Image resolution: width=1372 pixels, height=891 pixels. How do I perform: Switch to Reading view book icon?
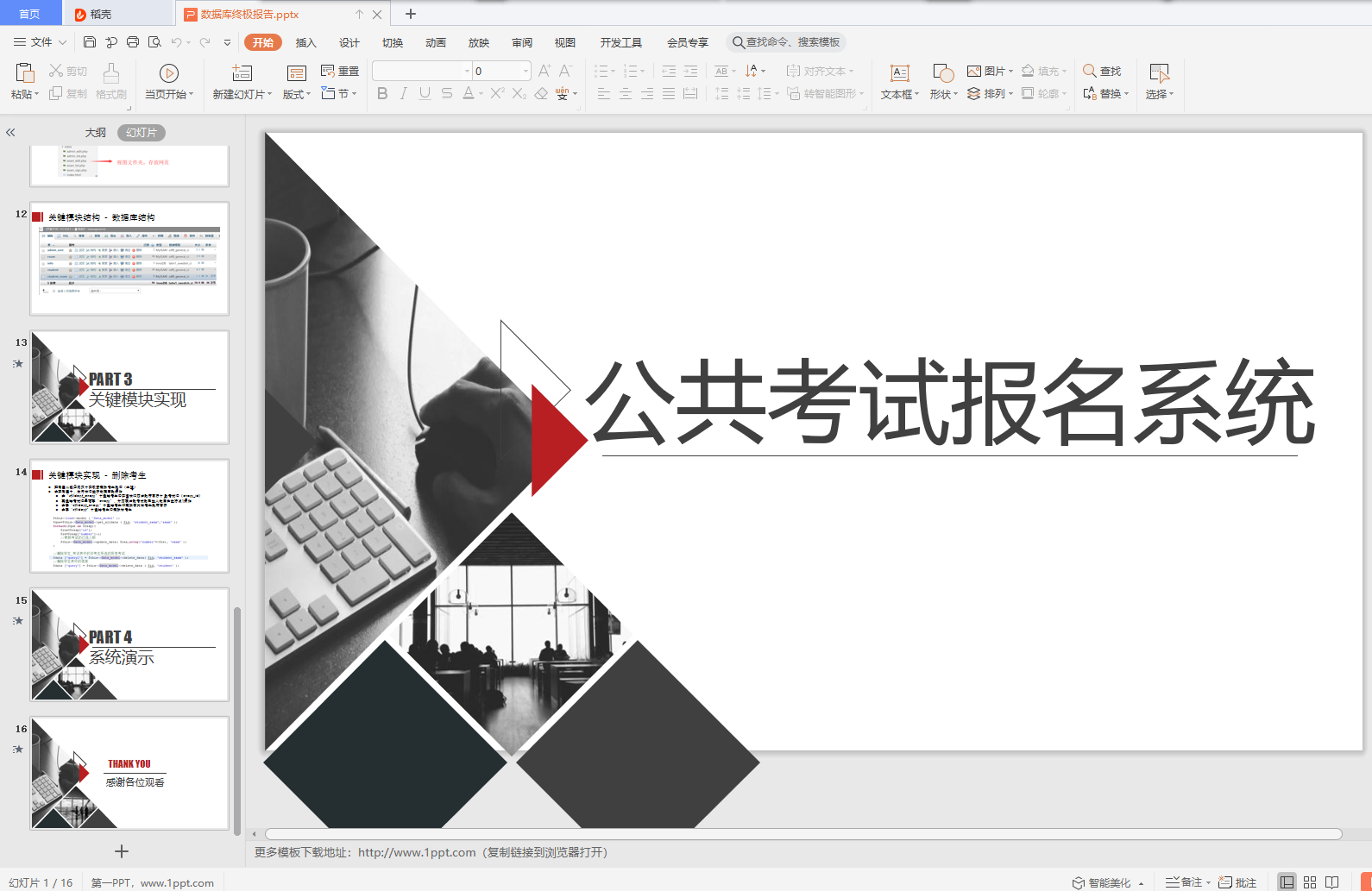point(1332,882)
